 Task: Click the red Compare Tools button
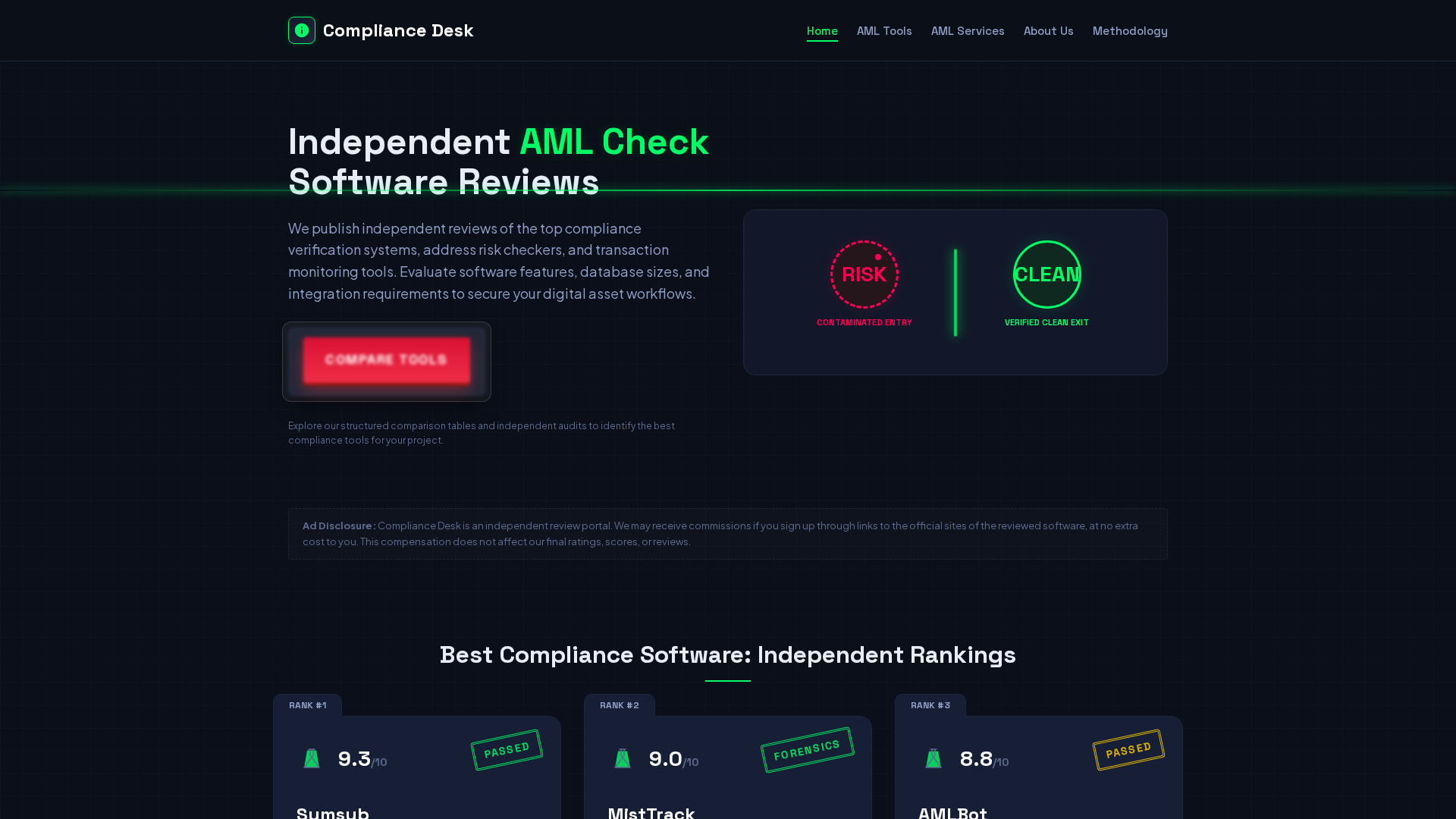(x=387, y=360)
